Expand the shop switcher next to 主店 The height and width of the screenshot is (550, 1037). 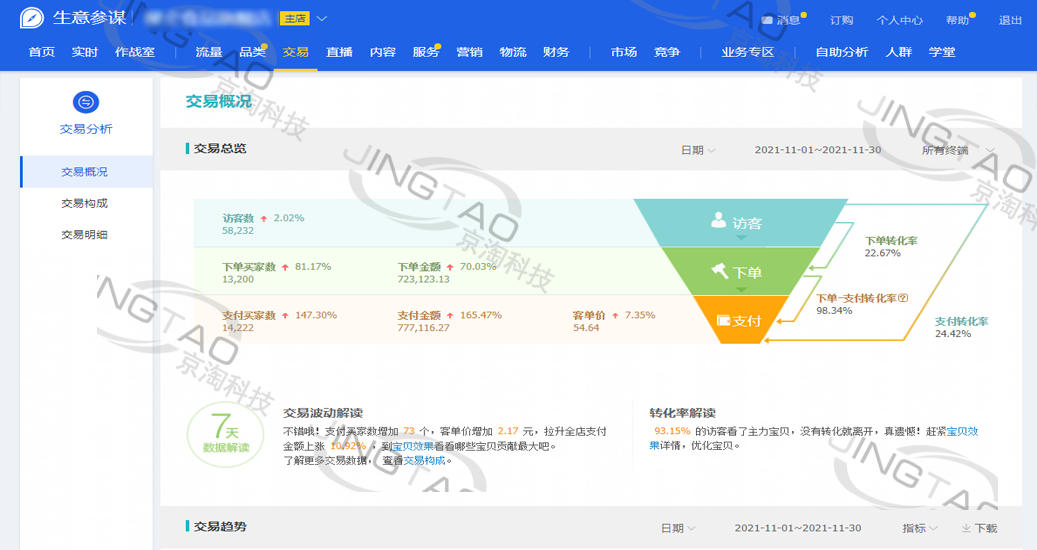(321, 19)
